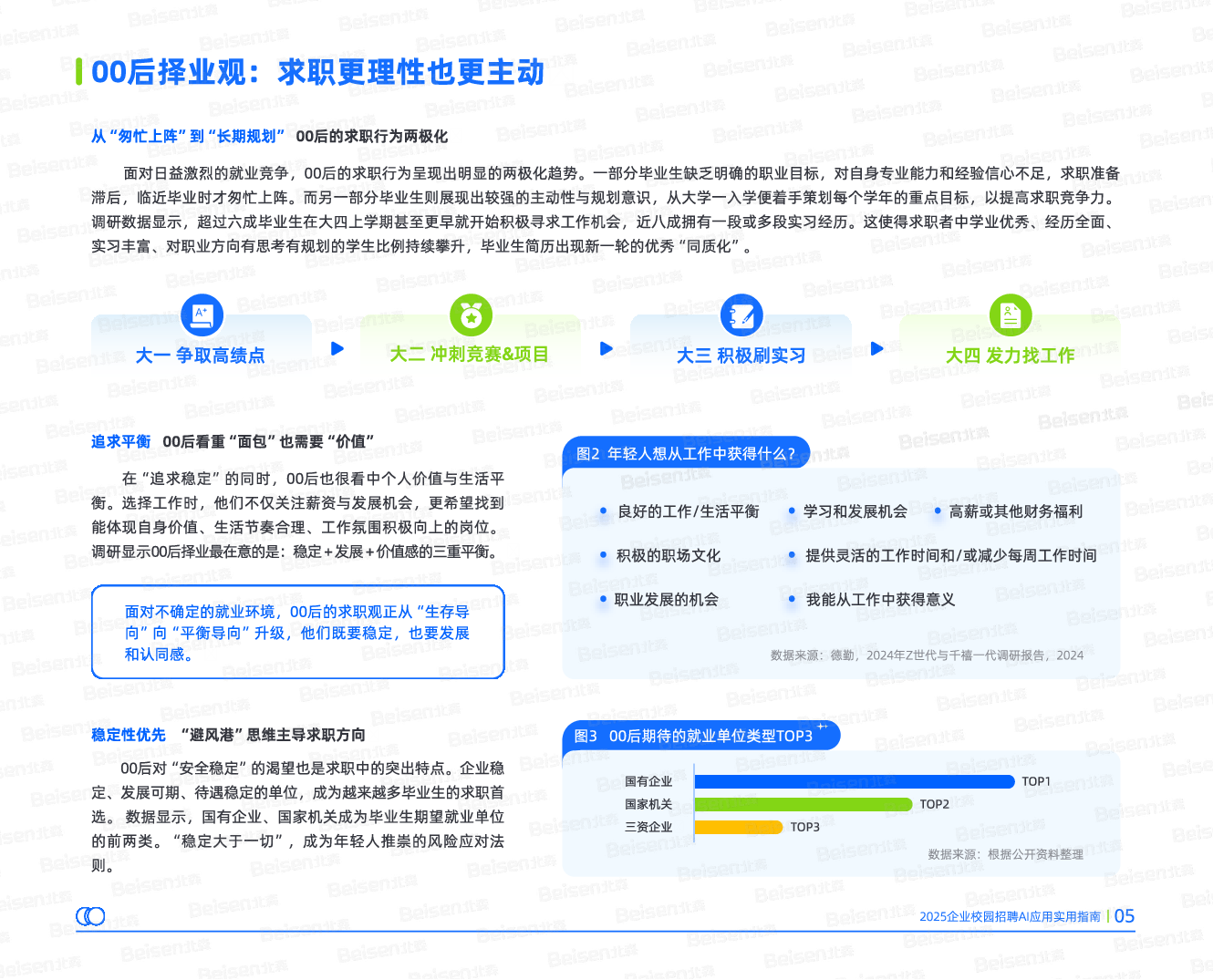Click the 追求平衡 subheading
The height and width of the screenshot is (980, 1213).
click(x=120, y=442)
